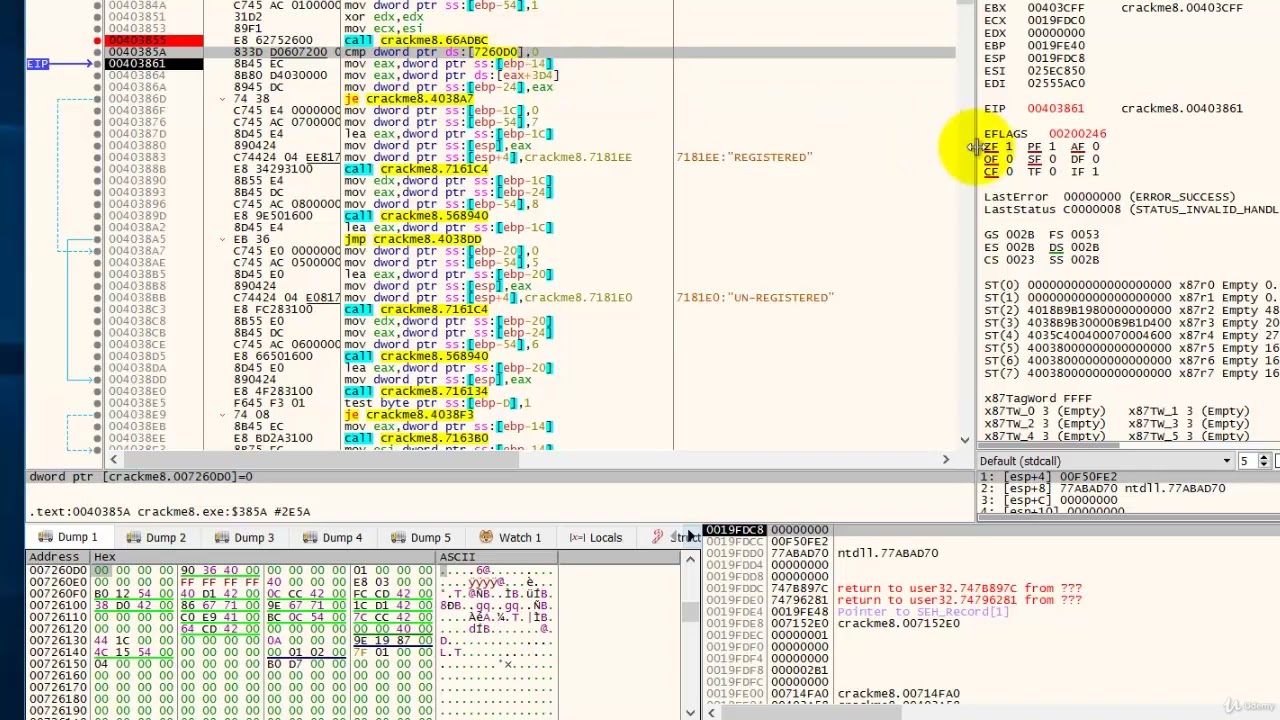Screen dimensions: 1280x720
Task: Click the EIP pointer label in the gutter
Action: click(x=37, y=64)
